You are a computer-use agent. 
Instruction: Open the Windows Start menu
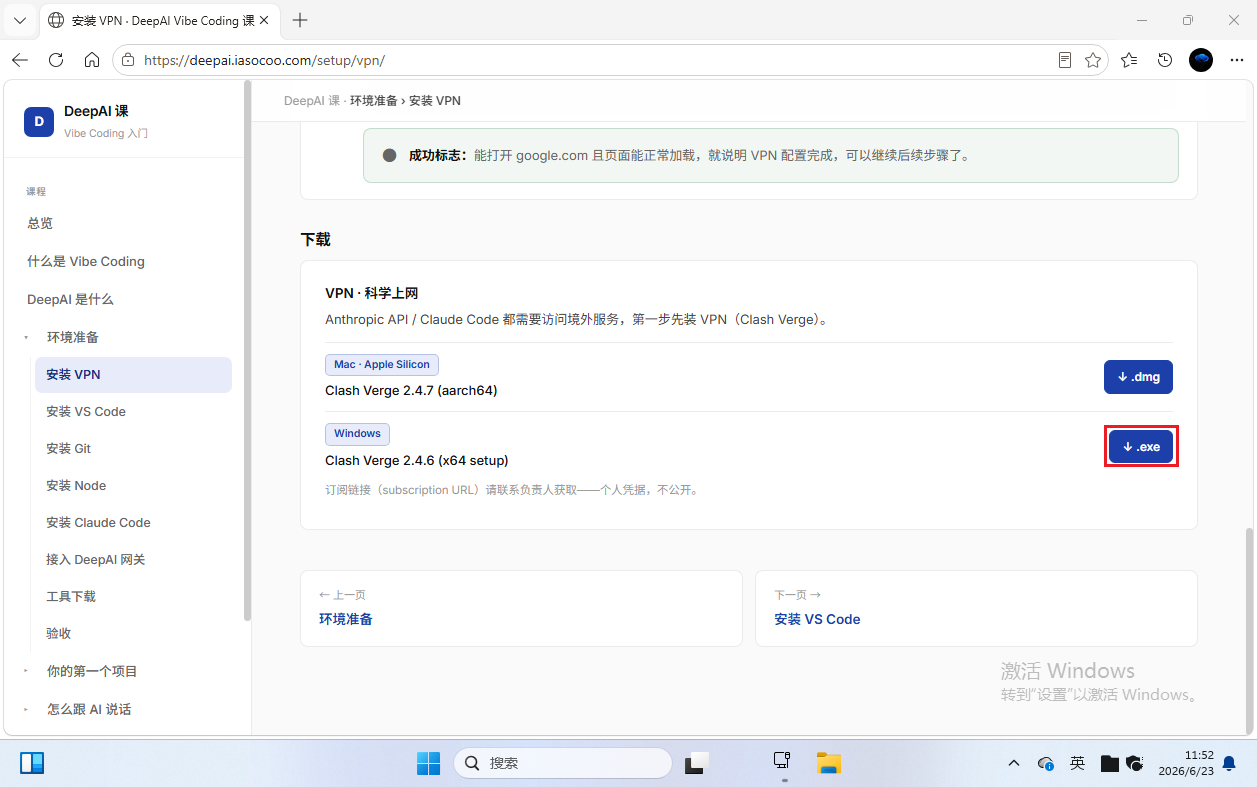click(x=429, y=763)
